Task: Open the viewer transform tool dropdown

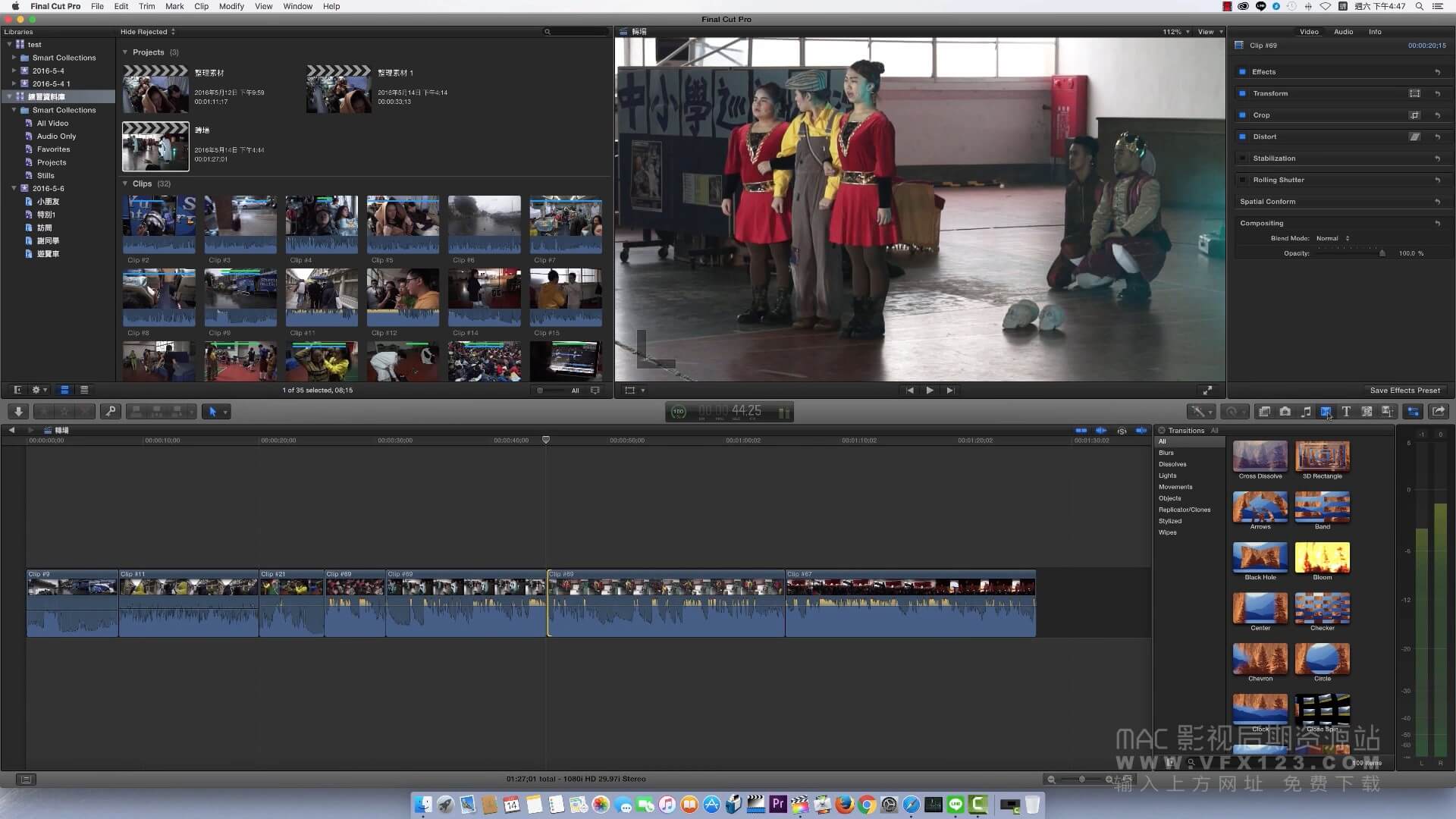Action: (634, 391)
